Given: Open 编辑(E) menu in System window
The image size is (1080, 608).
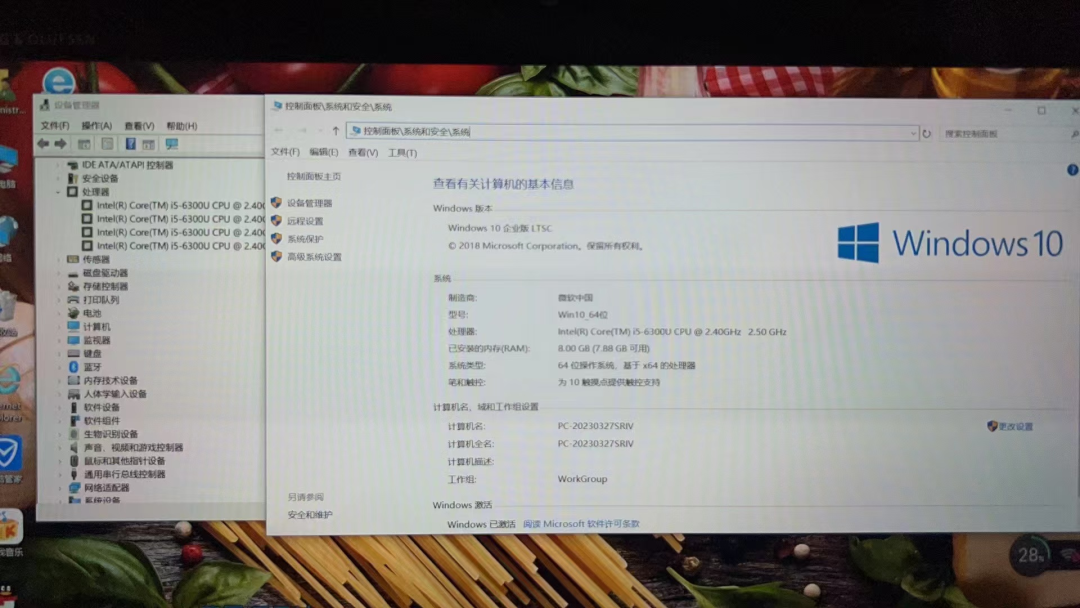Looking at the screenshot, I should coord(324,152).
